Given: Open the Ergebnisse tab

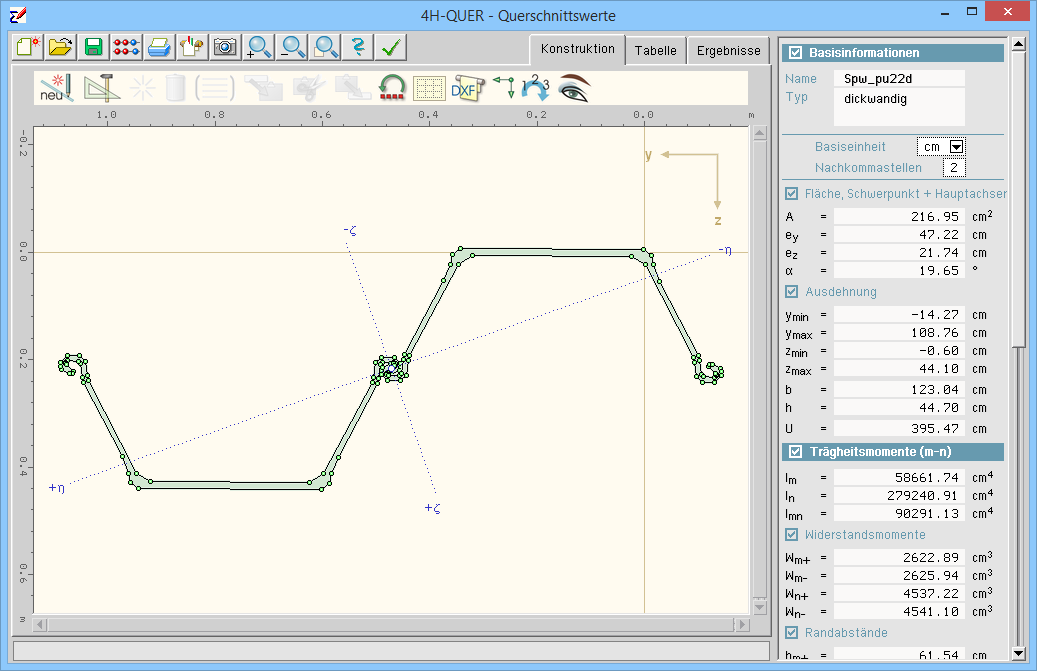Looking at the screenshot, I should coord(728,50).
